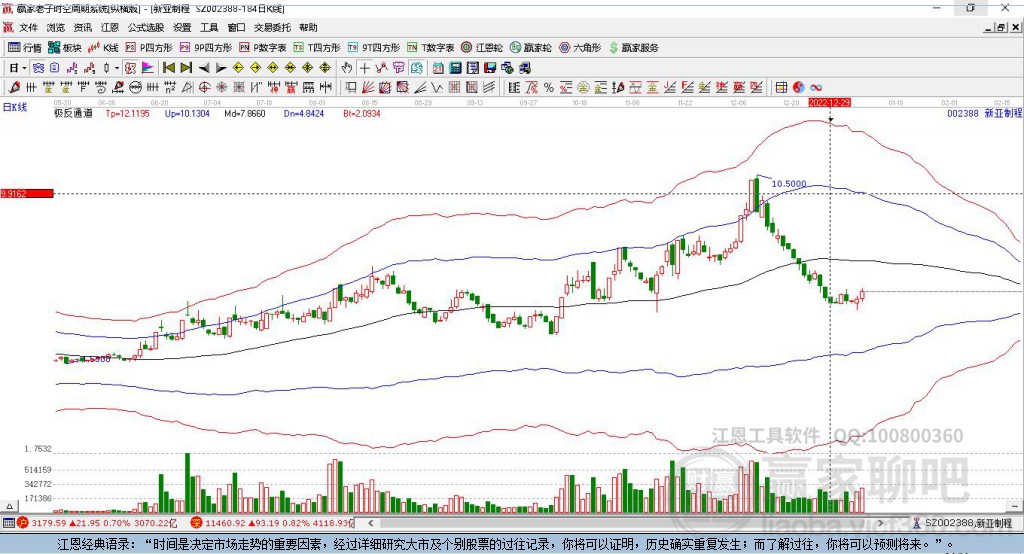Open the 江恩轮 Gann wheel

pos(482,48)
